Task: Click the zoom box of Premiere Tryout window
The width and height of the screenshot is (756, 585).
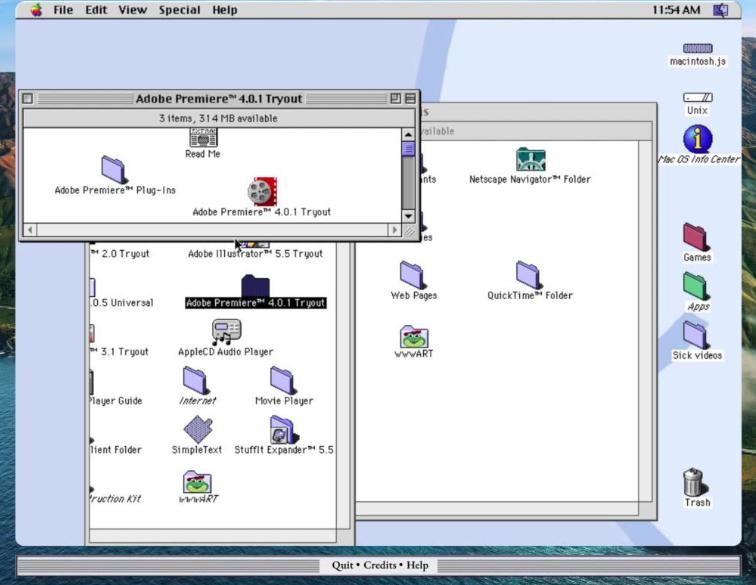Action: point(396,99)
